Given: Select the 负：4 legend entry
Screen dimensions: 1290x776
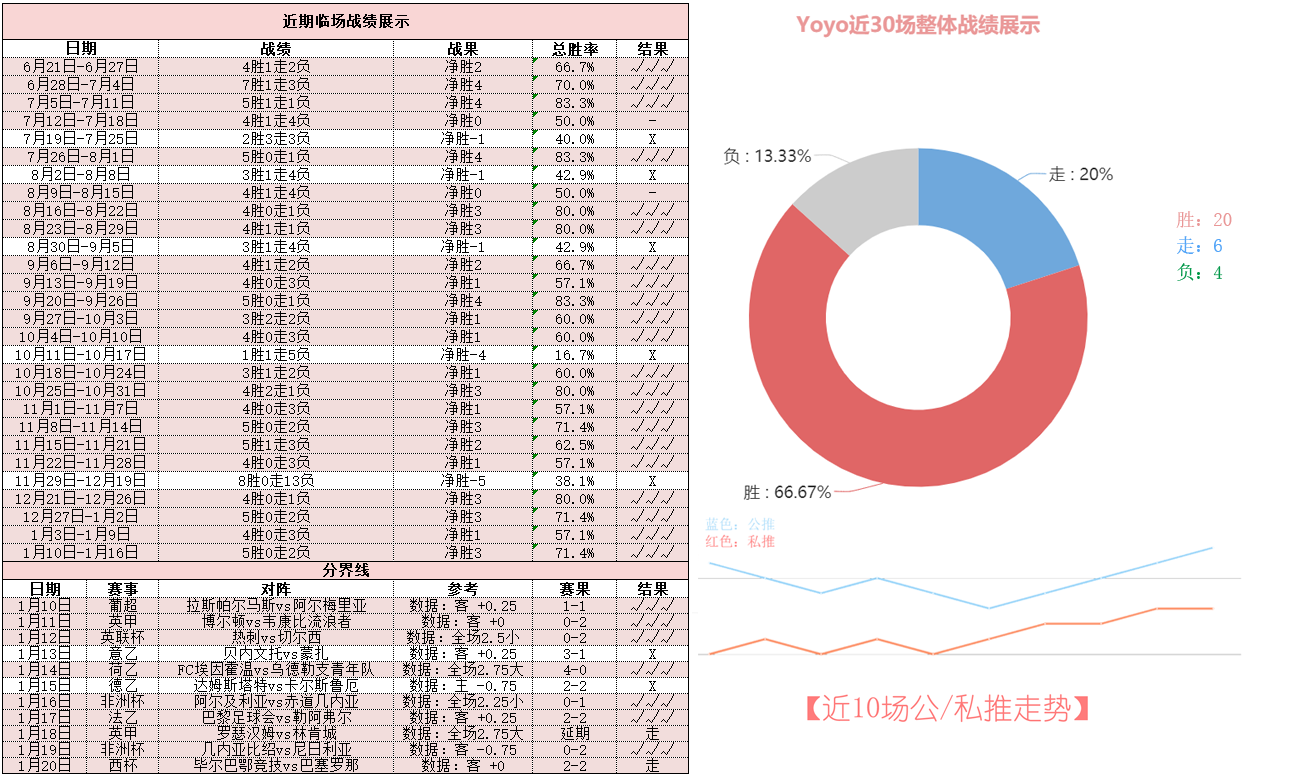Looking at the screenshot, I should [x=1199, y=272].
